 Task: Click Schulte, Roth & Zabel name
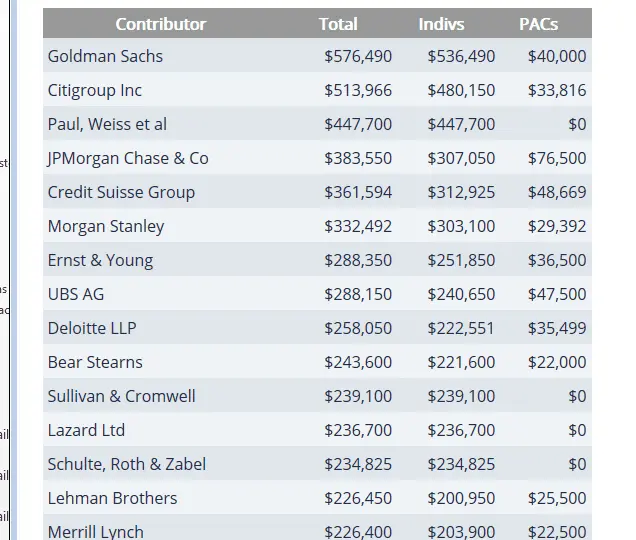(127, 464)
